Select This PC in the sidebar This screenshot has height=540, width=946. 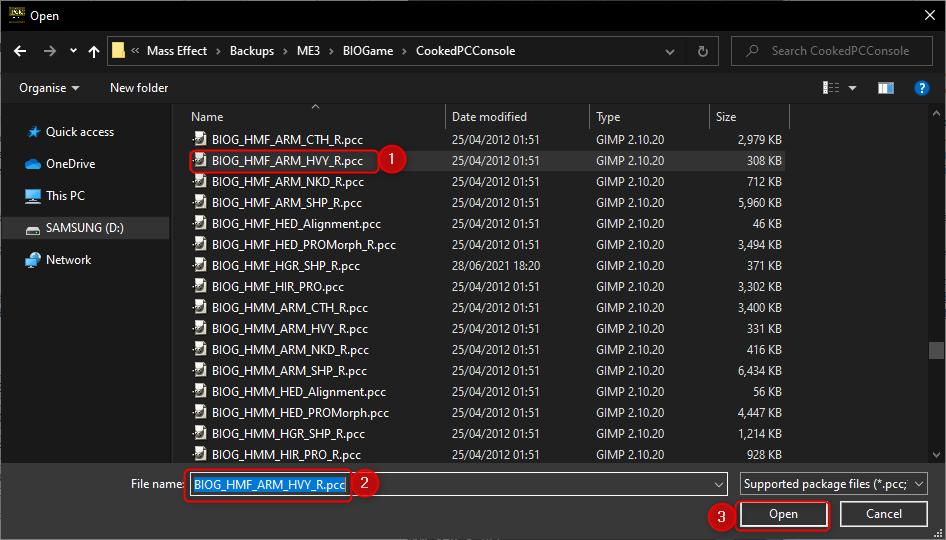65,196
